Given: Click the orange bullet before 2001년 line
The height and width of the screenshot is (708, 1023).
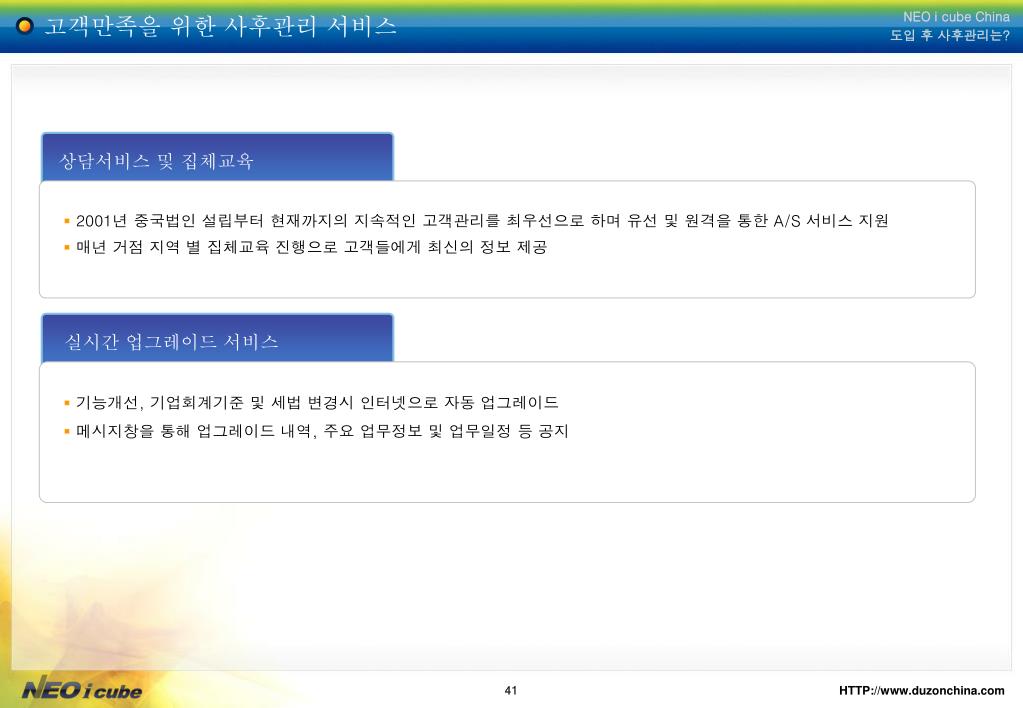Looking at the screenshot, I should (x=67, y=221).
